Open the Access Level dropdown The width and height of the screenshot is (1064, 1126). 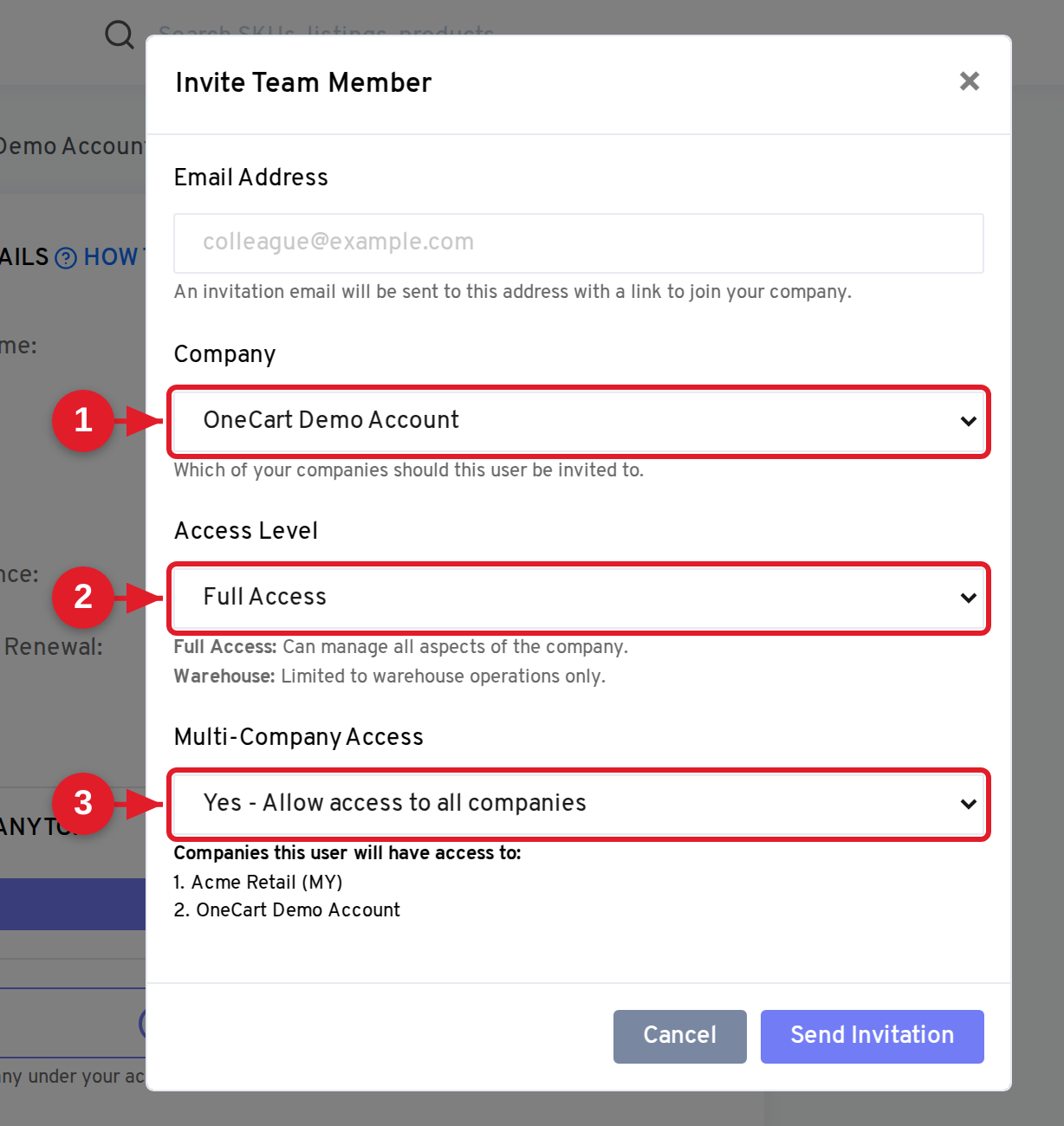point(579,598)
